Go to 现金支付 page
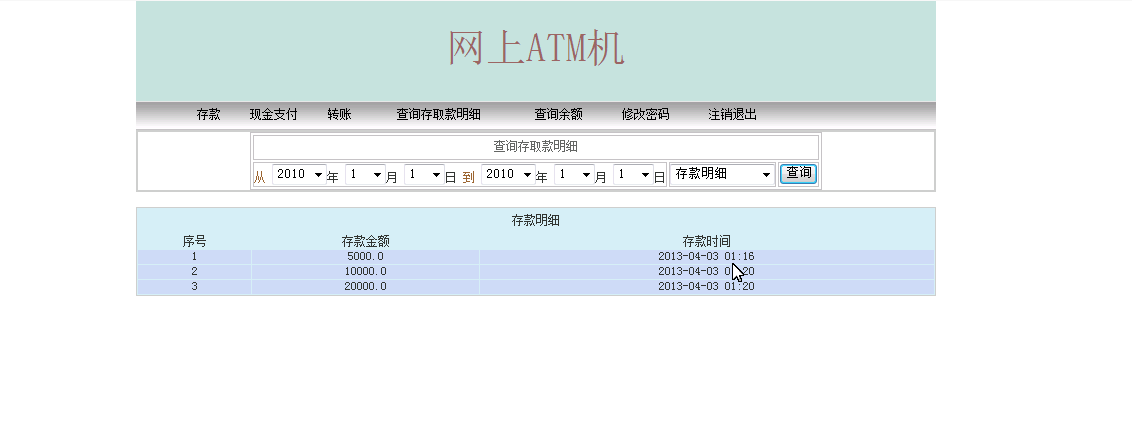Screen dimensions: 1132x442 click(x=274, y=114)
